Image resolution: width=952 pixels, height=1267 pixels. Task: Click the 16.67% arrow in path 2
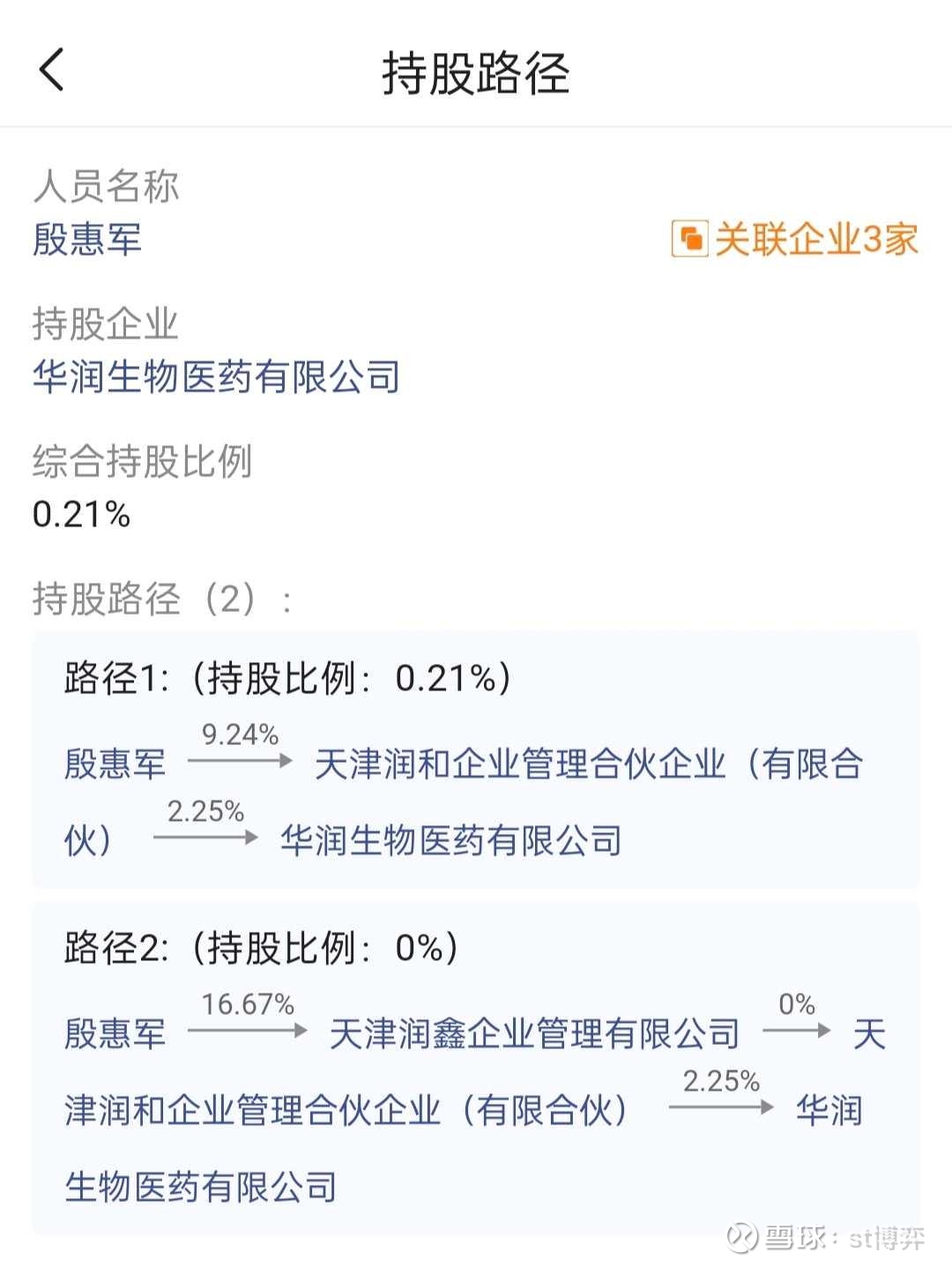coord(247,1029)
